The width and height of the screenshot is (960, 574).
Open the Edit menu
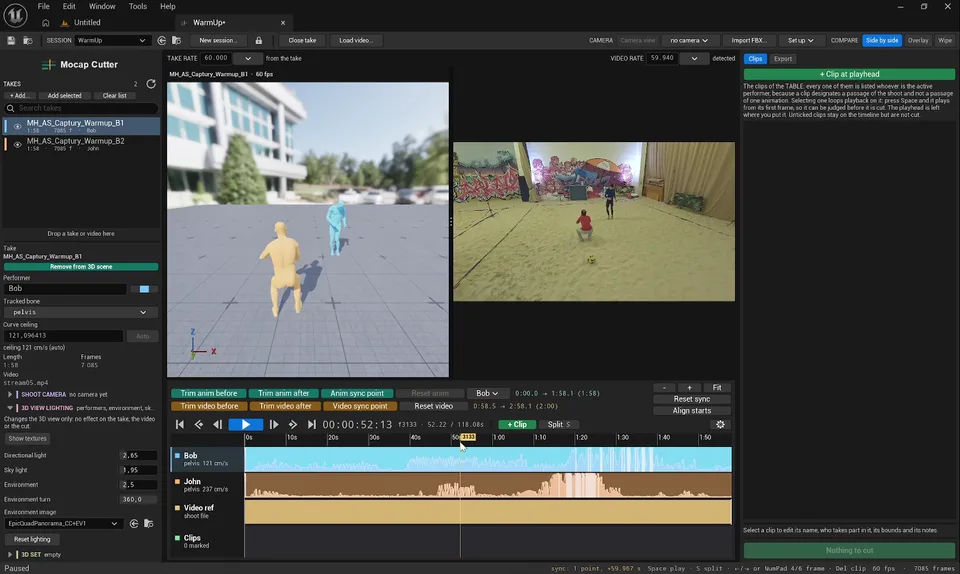tap(69, 6)
